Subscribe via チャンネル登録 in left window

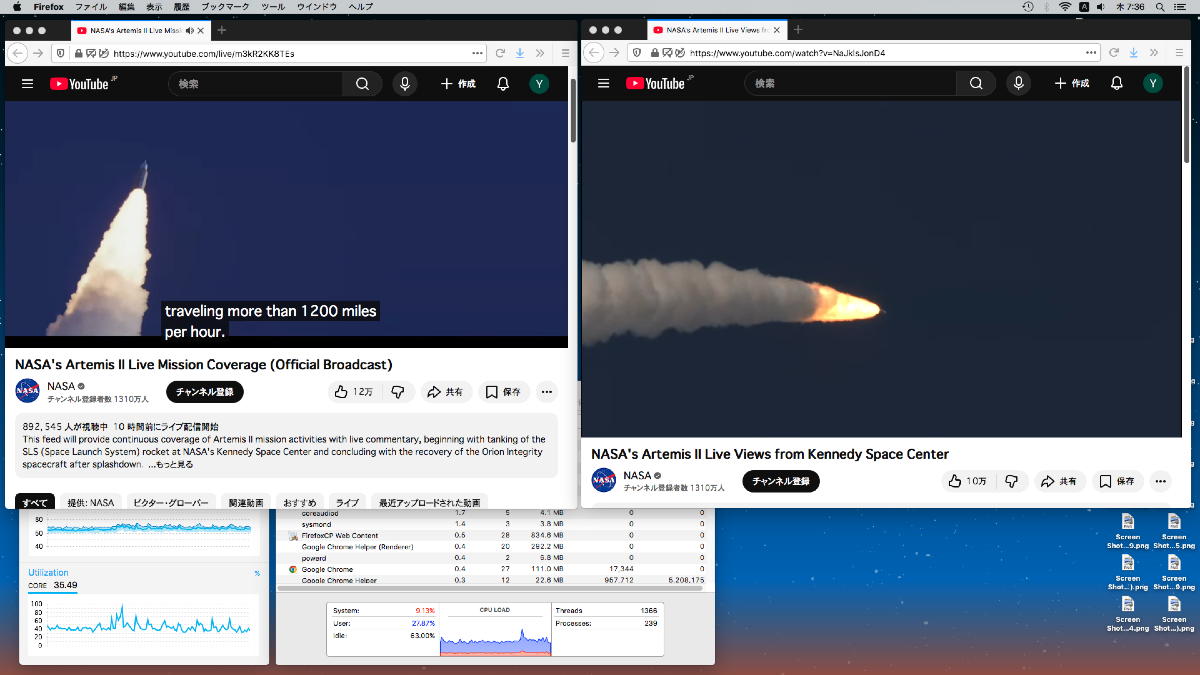pyautogui.click(x=205, y=392)
